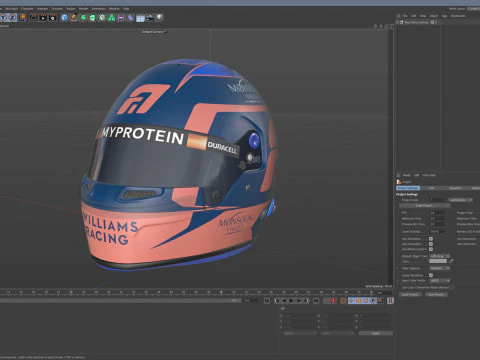Toggle Parameter keyframe recording button

pyautogui.click(x=373, y=301)
